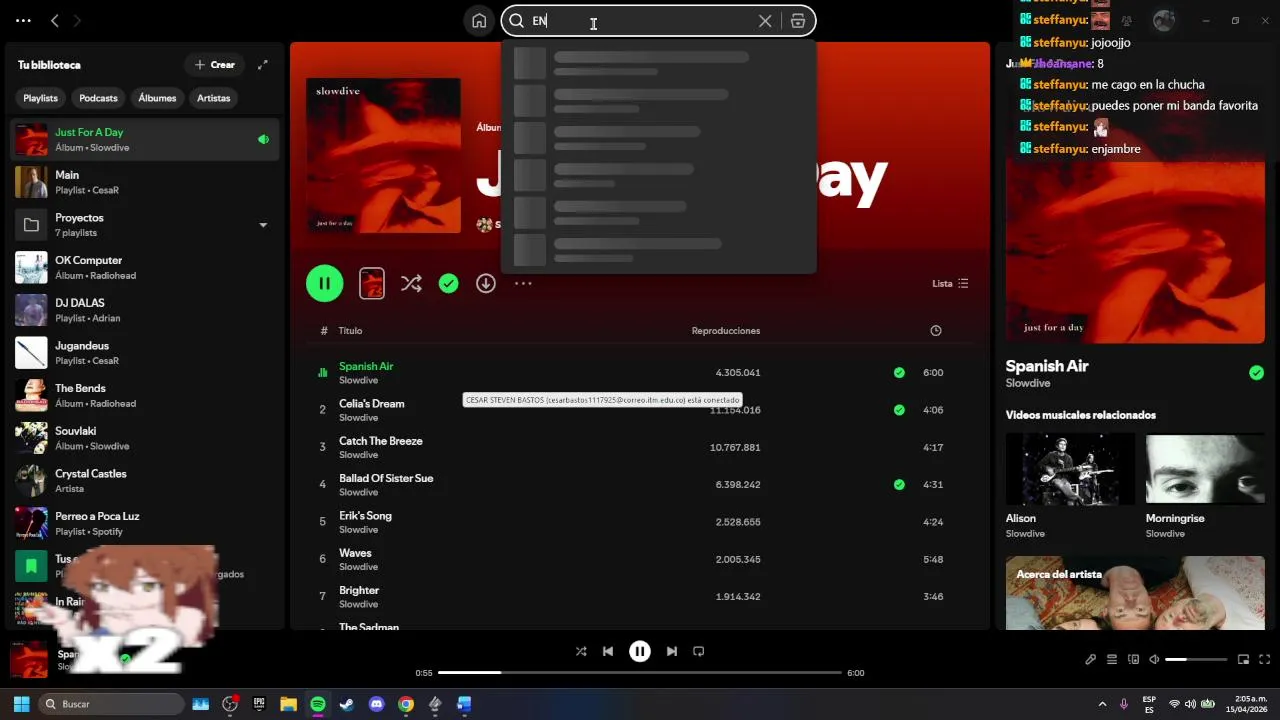
Task: Sort tracks by Título column
Action: [x=350, y=331]
